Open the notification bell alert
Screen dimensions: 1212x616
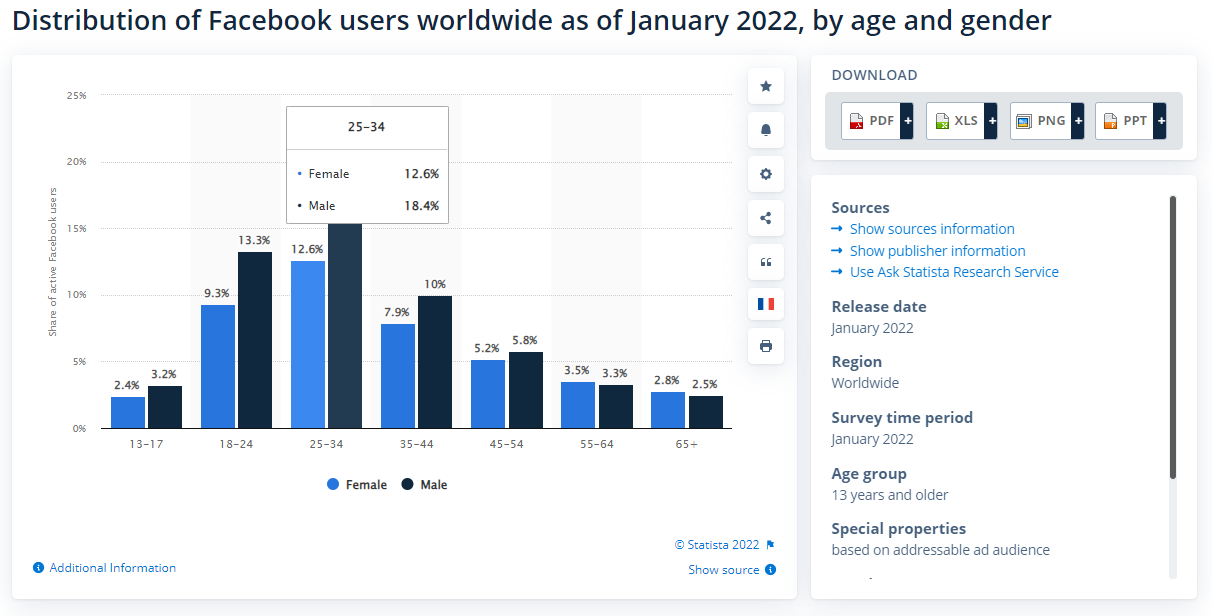pos(765,130)
